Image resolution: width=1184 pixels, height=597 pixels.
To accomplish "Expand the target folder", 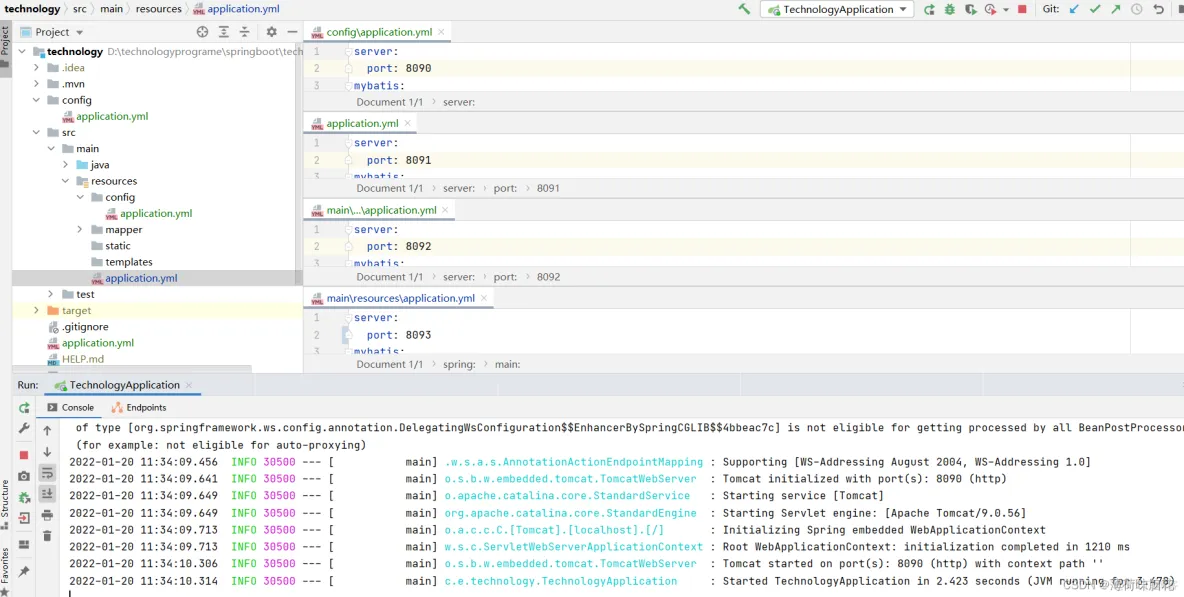I will [36, 310].
